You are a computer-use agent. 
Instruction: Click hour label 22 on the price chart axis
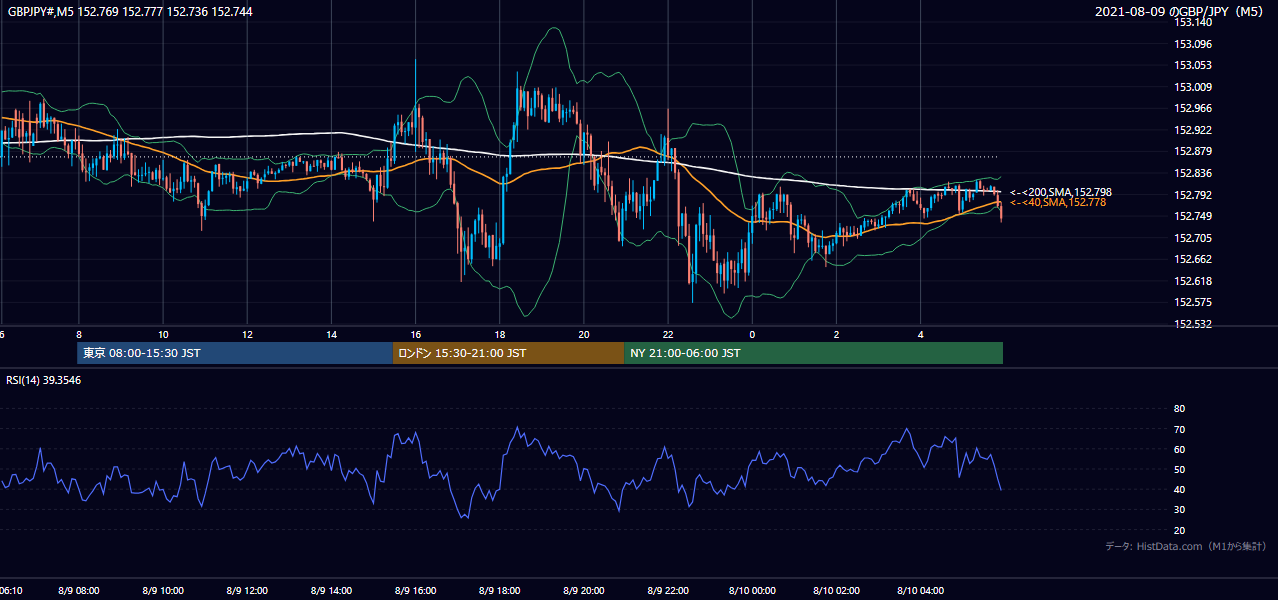coord(668,335)
